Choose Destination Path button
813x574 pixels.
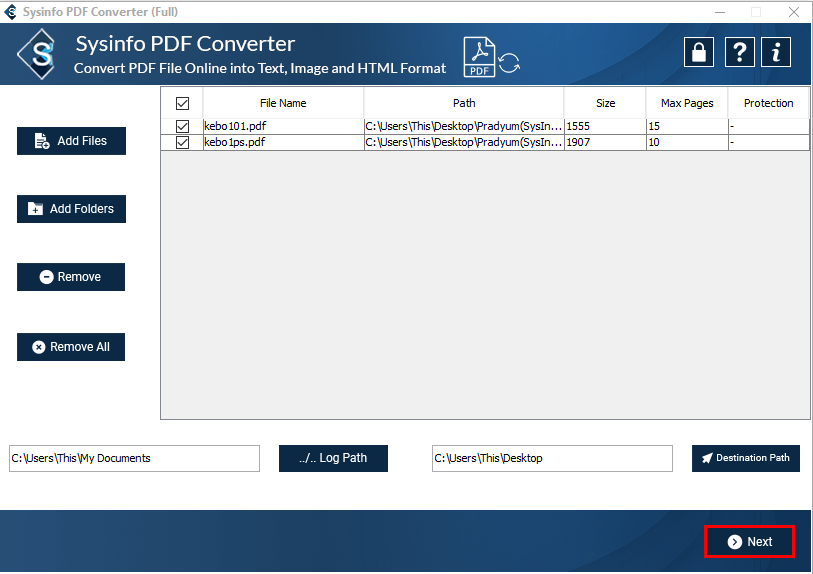coord(745,458)
